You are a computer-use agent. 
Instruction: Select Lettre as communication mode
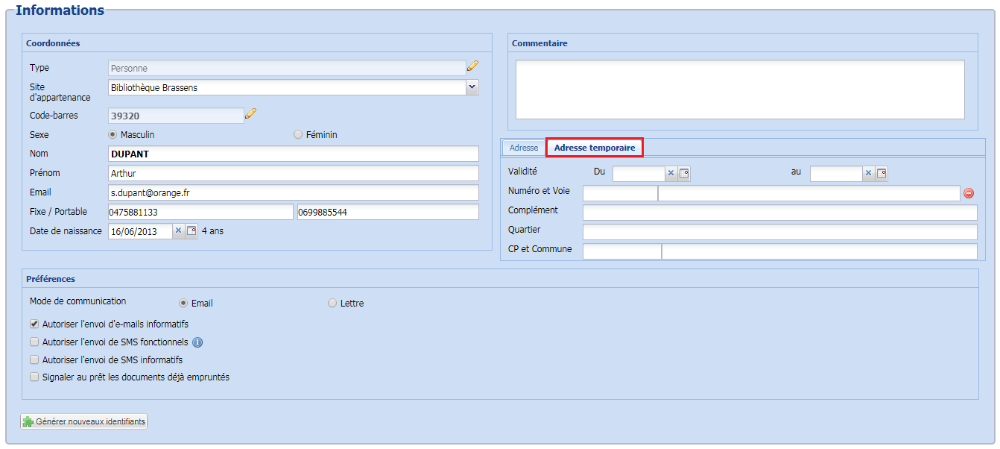coord(333,303)
